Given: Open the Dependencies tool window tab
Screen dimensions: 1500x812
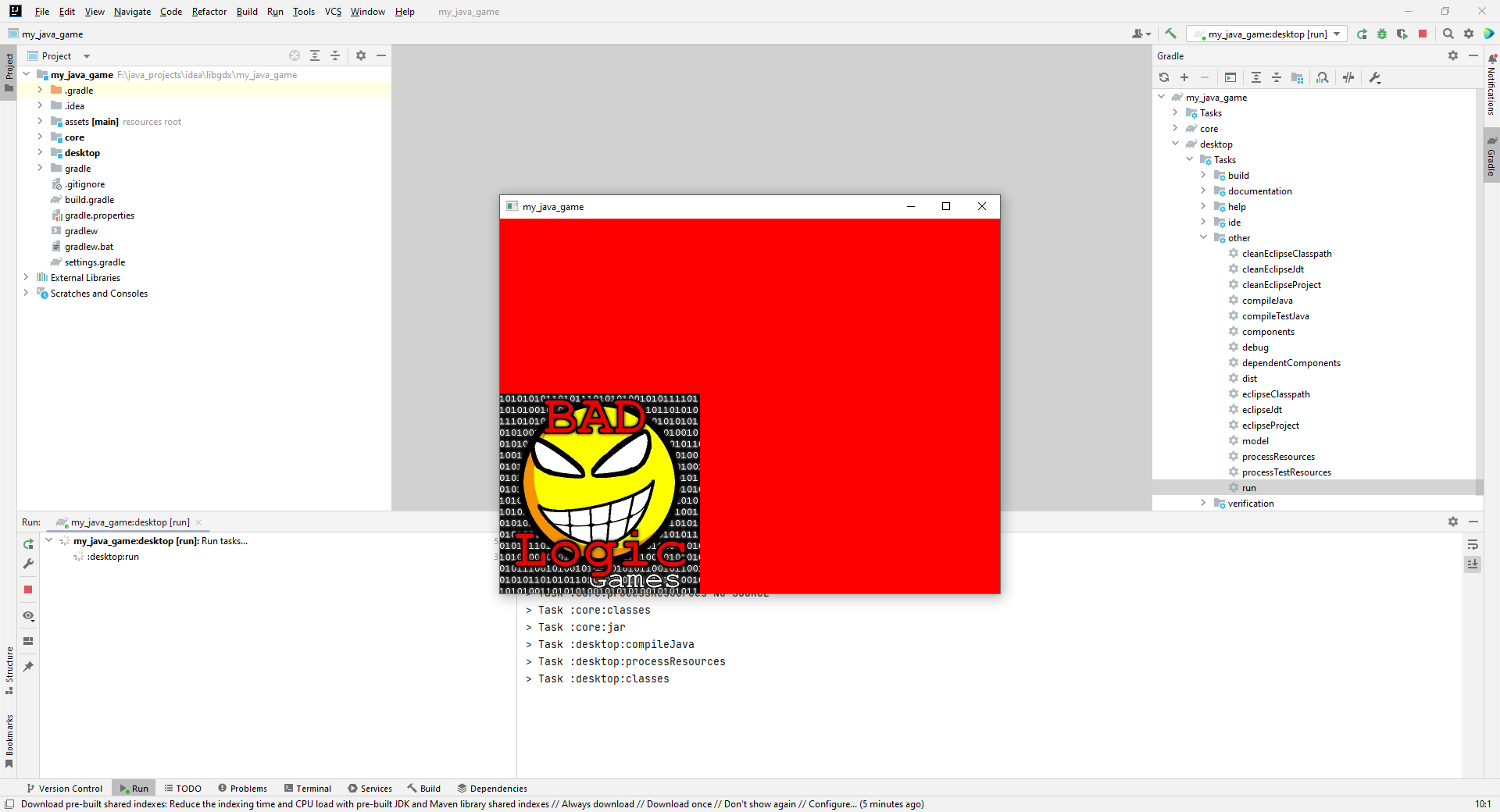Looking at the screenshot, I should pos(492,789).
